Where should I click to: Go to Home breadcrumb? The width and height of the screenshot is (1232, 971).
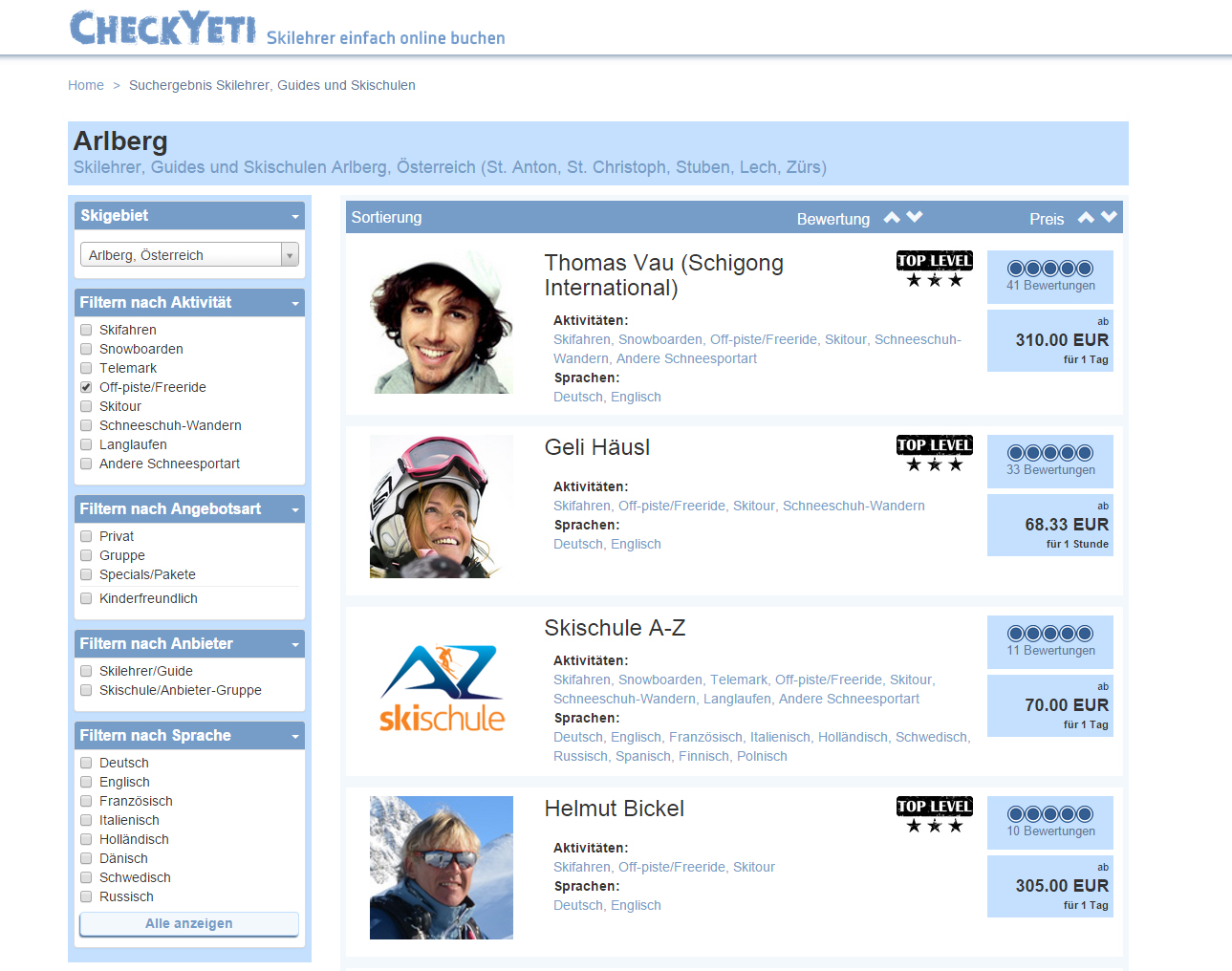tap(86, 85)
